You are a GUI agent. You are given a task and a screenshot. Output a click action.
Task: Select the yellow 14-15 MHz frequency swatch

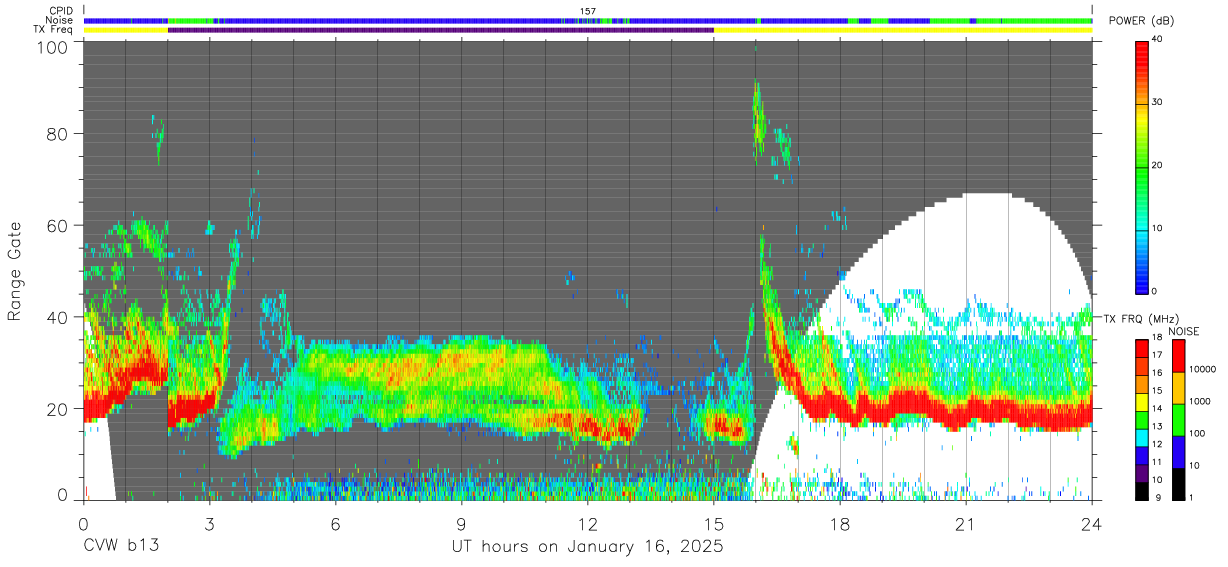click(1142, 401)
